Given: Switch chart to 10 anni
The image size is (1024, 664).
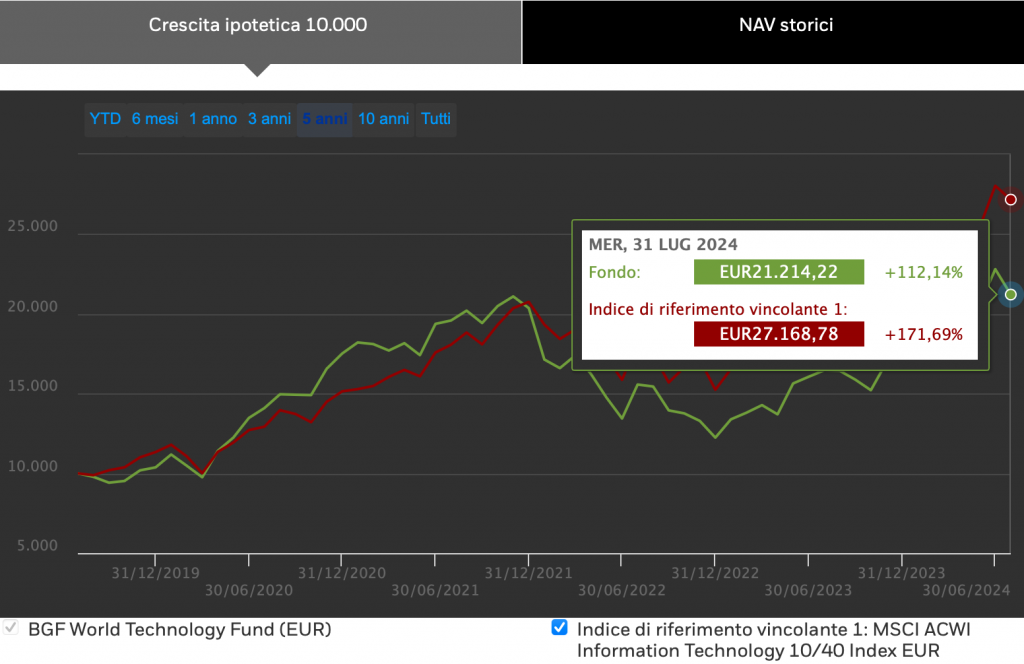Looking at the screenshot, I should pos(383,119).
